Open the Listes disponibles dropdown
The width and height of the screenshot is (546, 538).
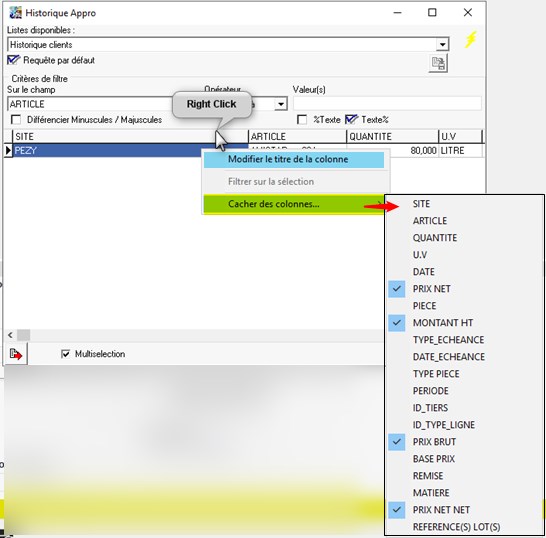(x=442, y=45)
